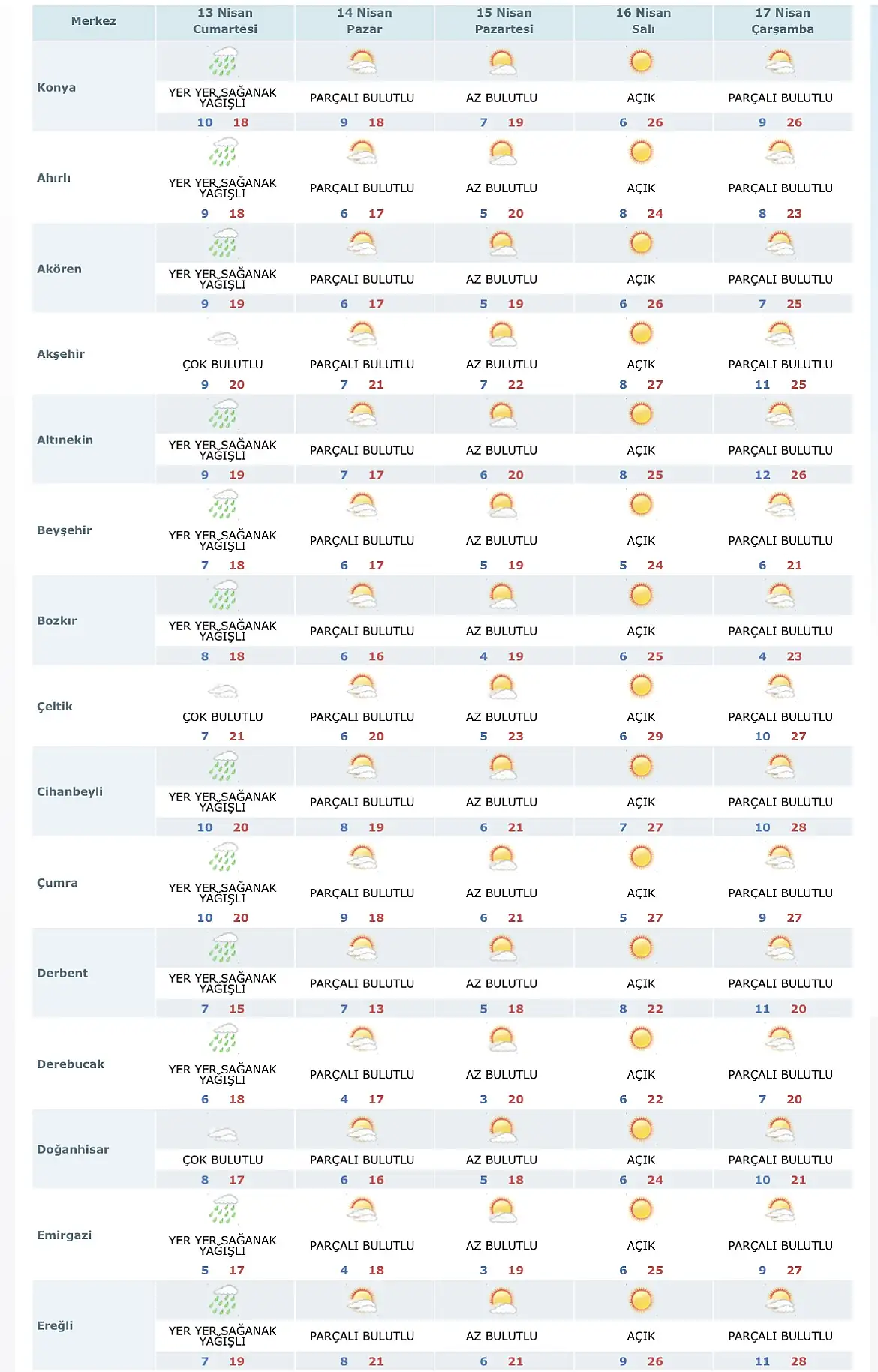Open the Altınekin district row label
The width and height of the screenshot is (878, 1372).
[65, 440]
